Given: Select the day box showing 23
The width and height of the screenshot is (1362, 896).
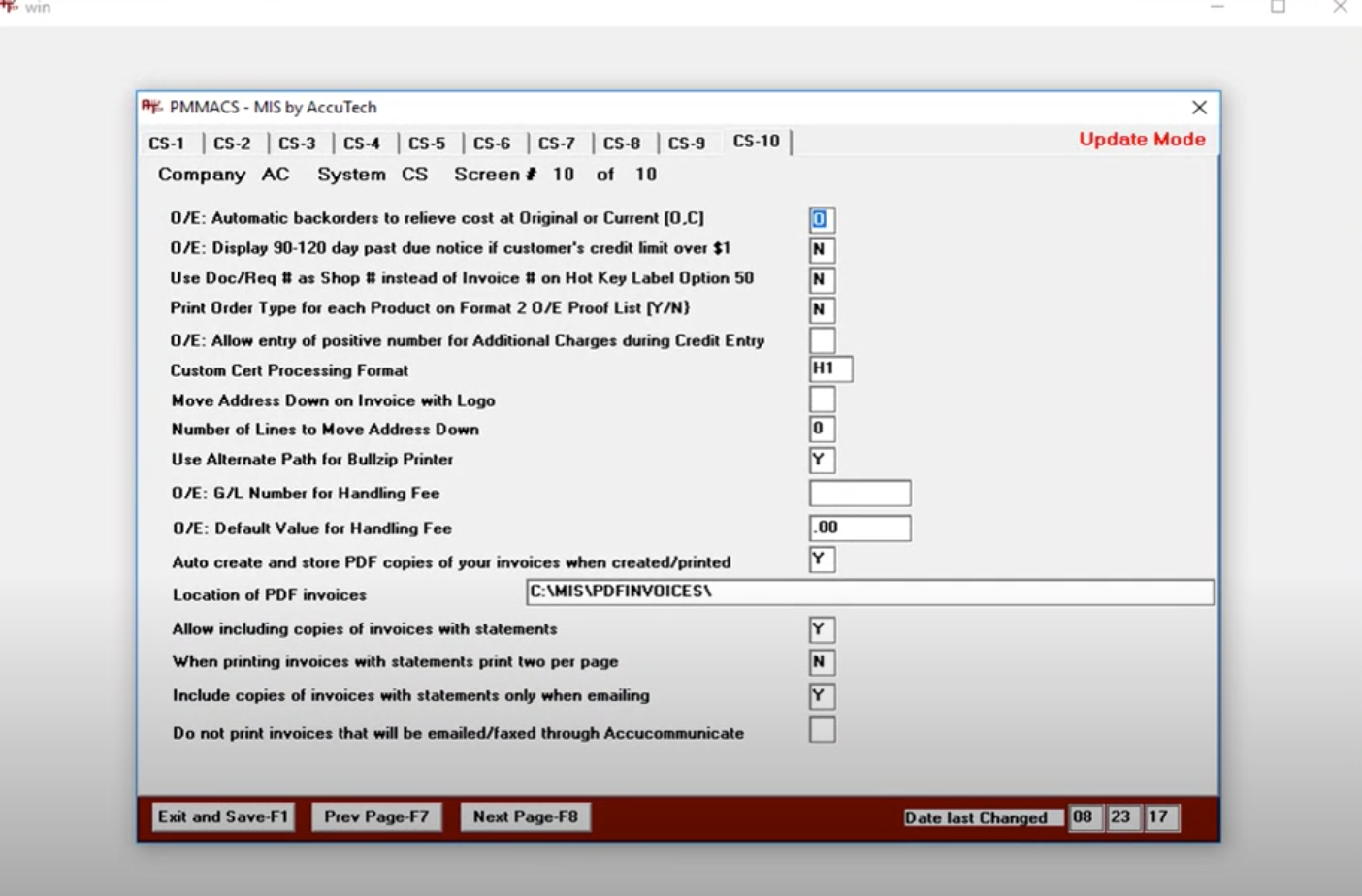Looking at the screenshot, I should coord(1122,817).
